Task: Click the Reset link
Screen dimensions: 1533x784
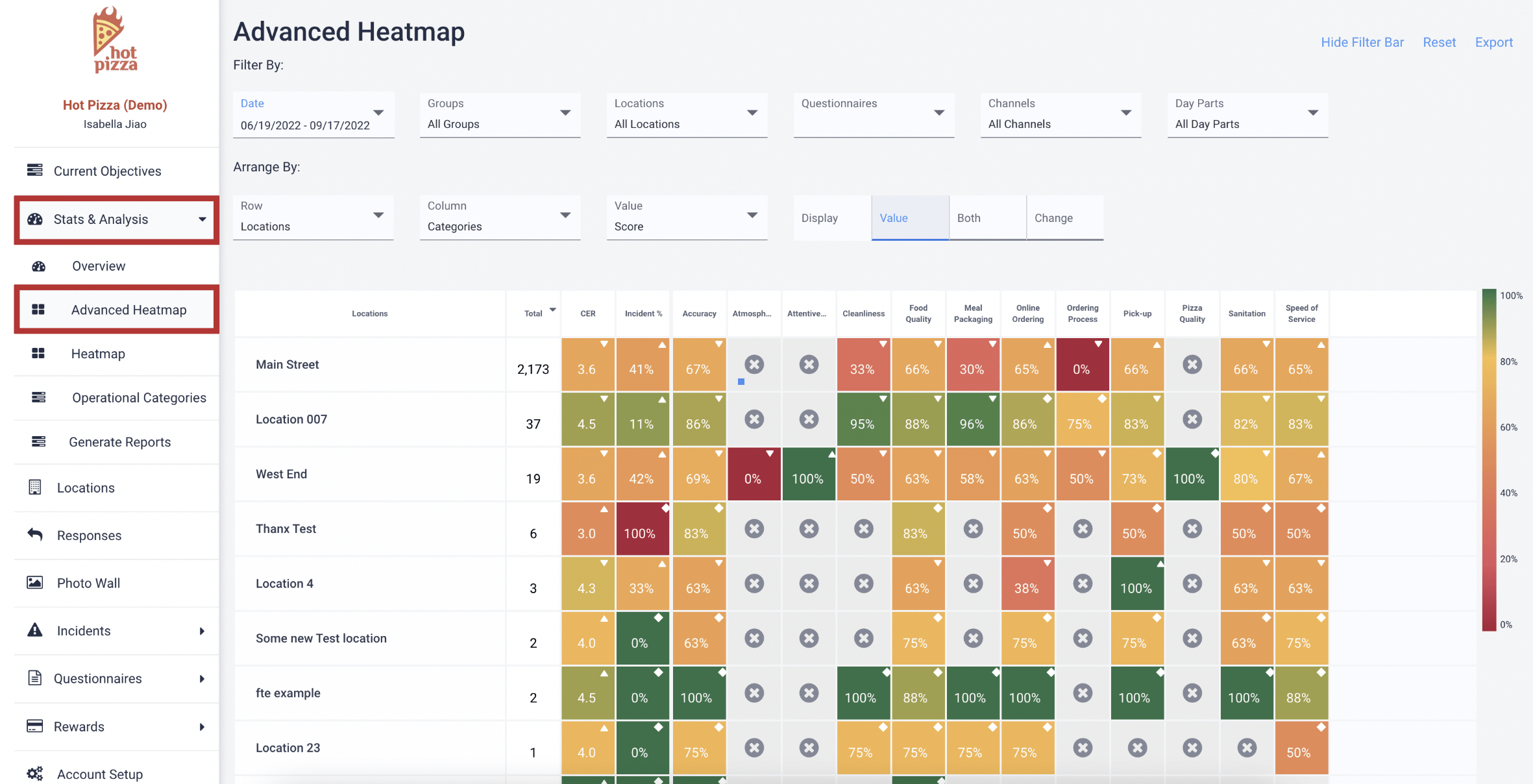Action: point(1440,42)
